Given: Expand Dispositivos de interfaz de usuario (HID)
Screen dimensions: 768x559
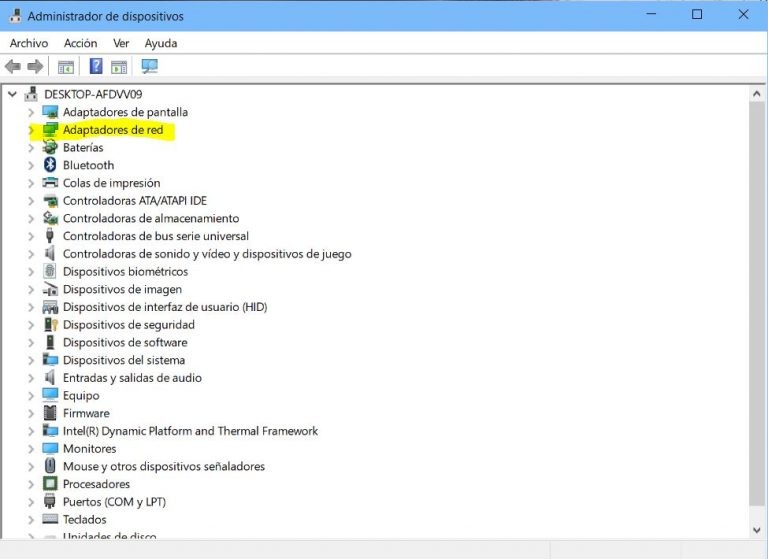Looking at the screenshot, I should point(31,307).
